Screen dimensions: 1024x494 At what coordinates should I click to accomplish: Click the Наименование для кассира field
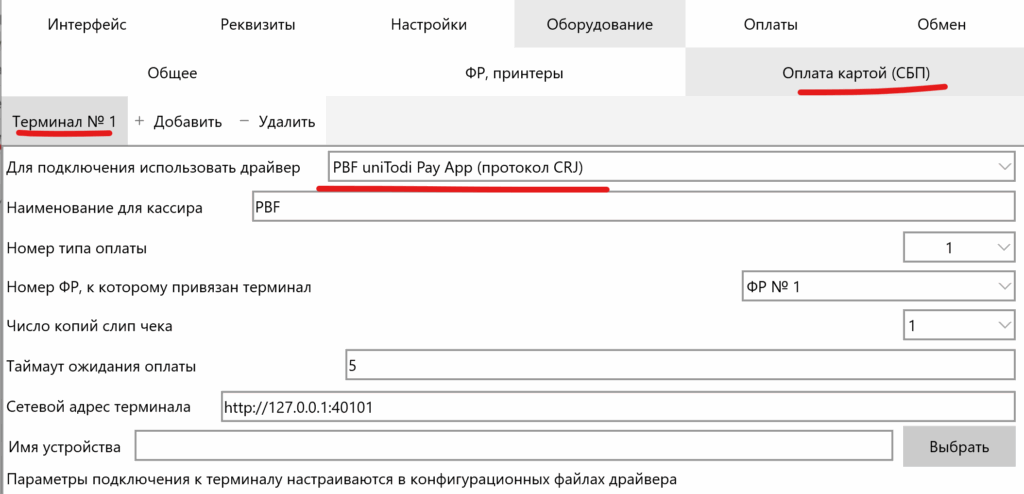[x=632, y=207]
